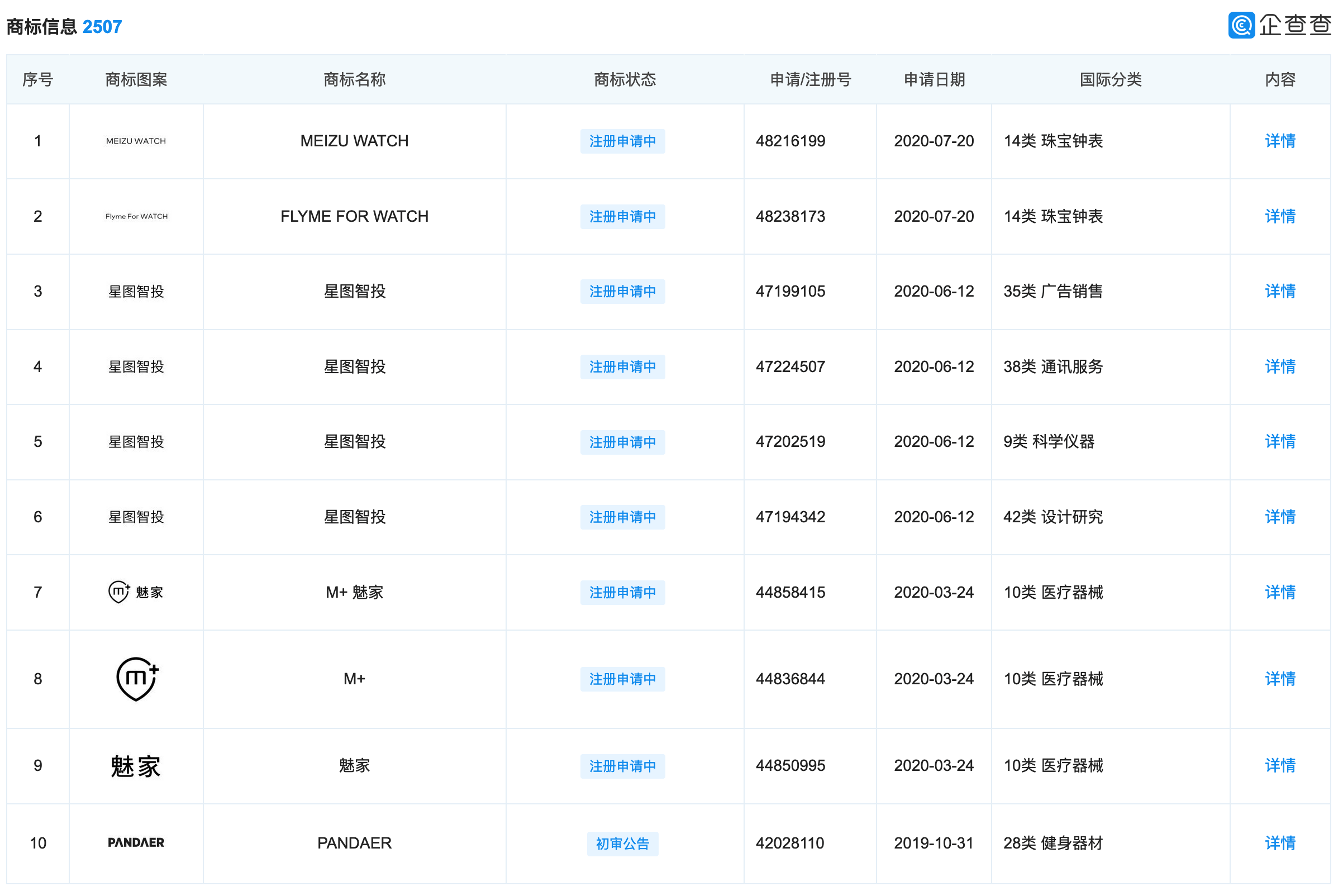
Task: Click the 申请日期 column header
Action: (934, 79)
